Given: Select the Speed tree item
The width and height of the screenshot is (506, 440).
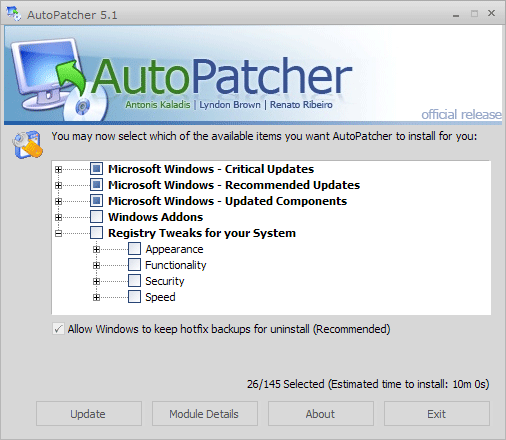Looking at the screenshot, I should (x=160, y=297).
